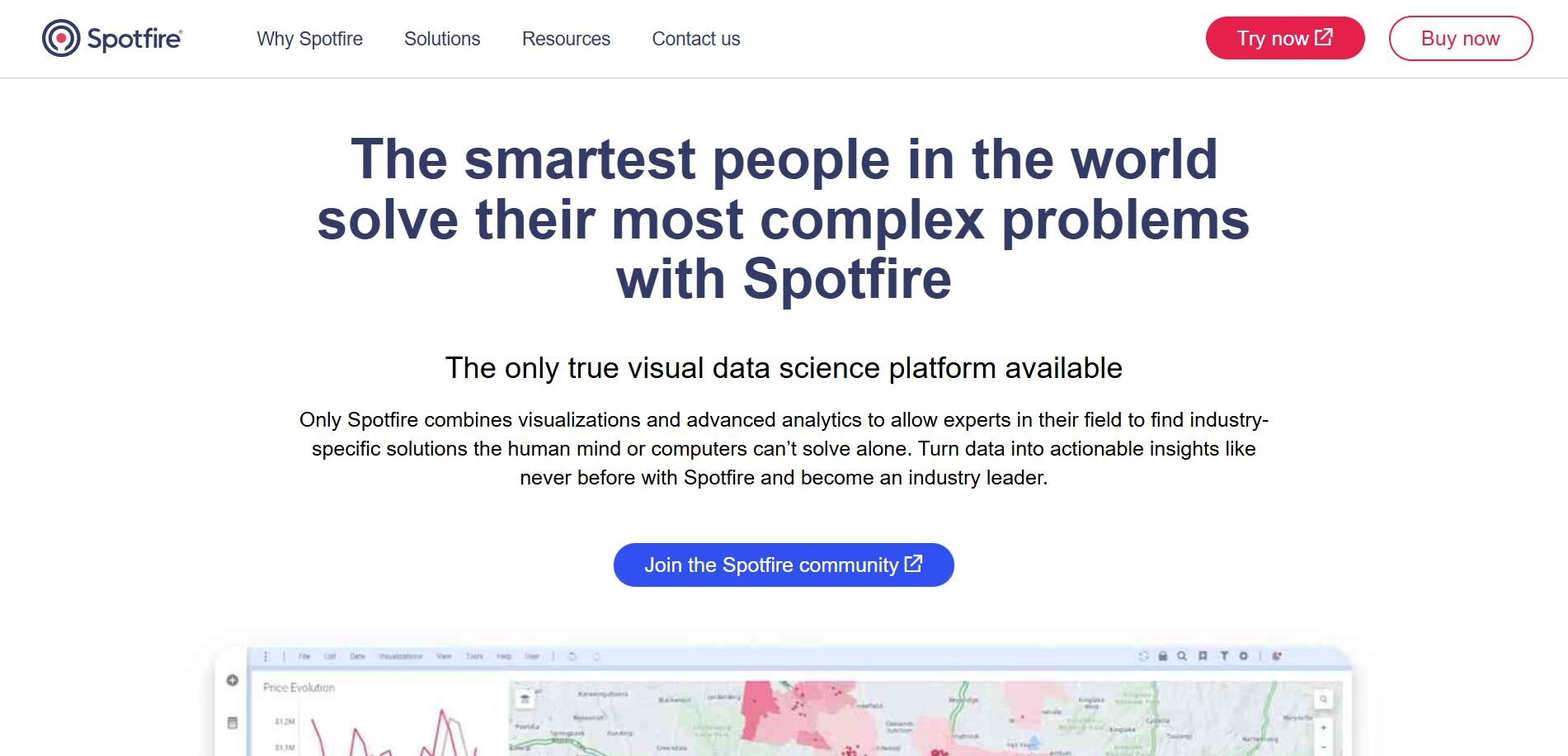Click the gear settings icon in dashboard toolbar
The width and height of the screenshot is (1568, 756).
[1243, 656]
